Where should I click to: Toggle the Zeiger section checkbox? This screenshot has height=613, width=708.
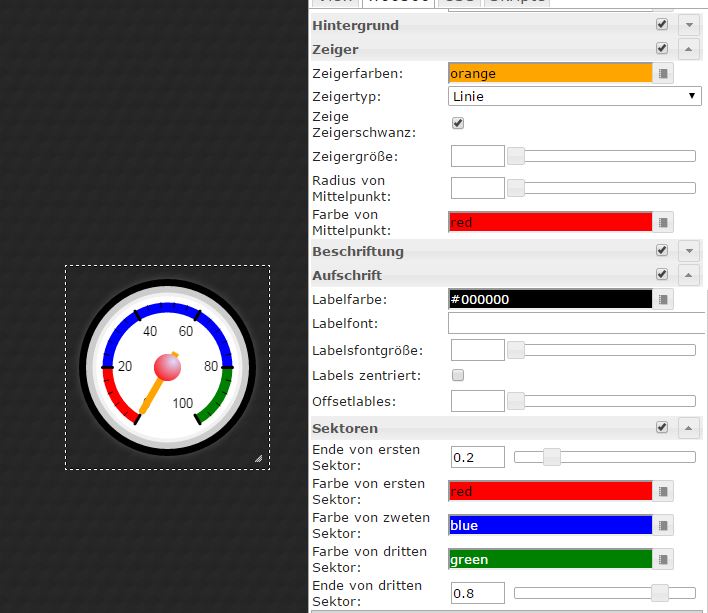click(x=662, y=48)
